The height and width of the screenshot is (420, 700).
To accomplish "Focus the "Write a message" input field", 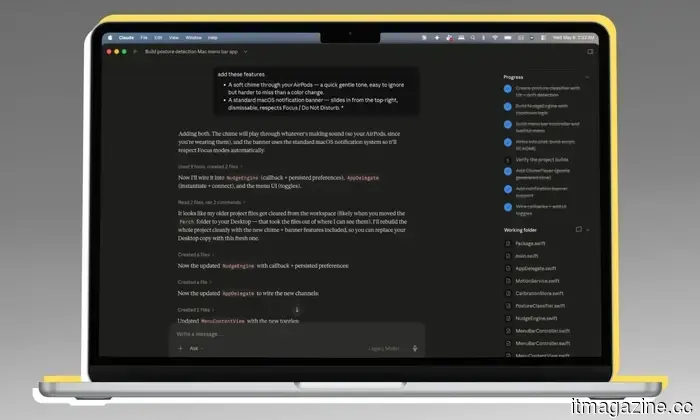I will point(295,334).
